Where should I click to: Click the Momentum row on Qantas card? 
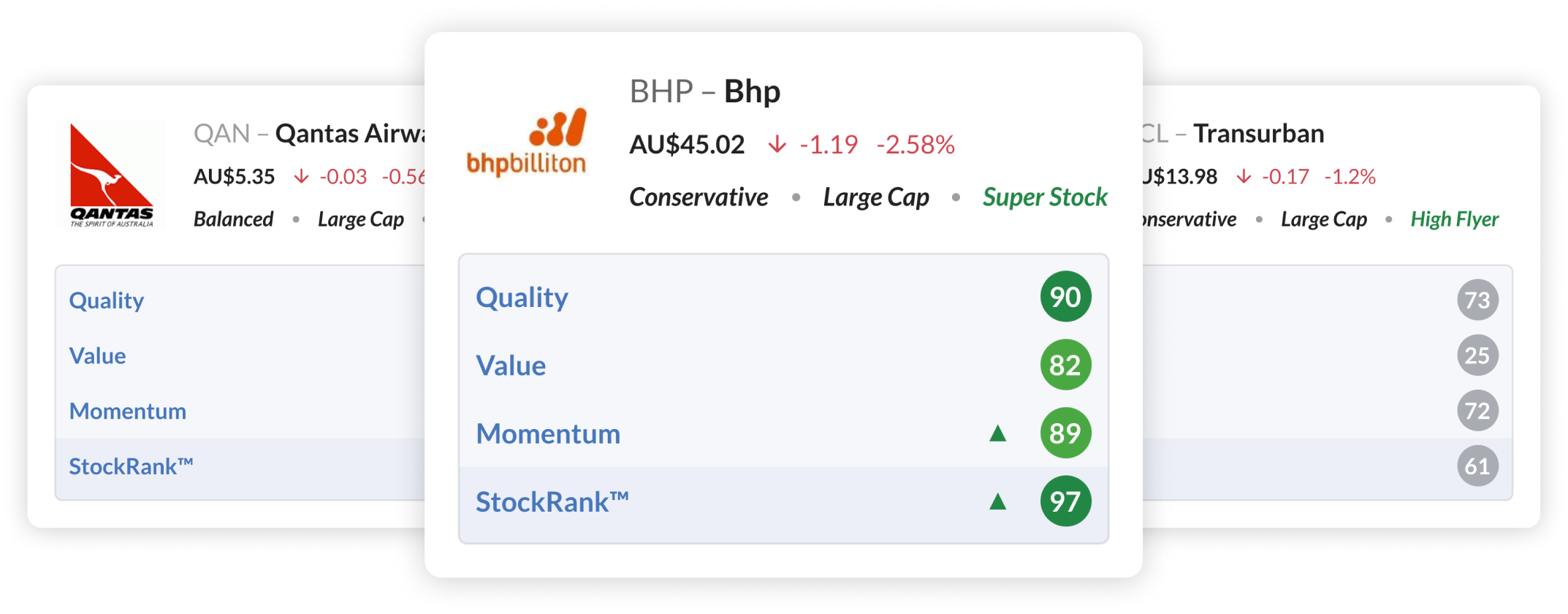(x=128, y=411)
